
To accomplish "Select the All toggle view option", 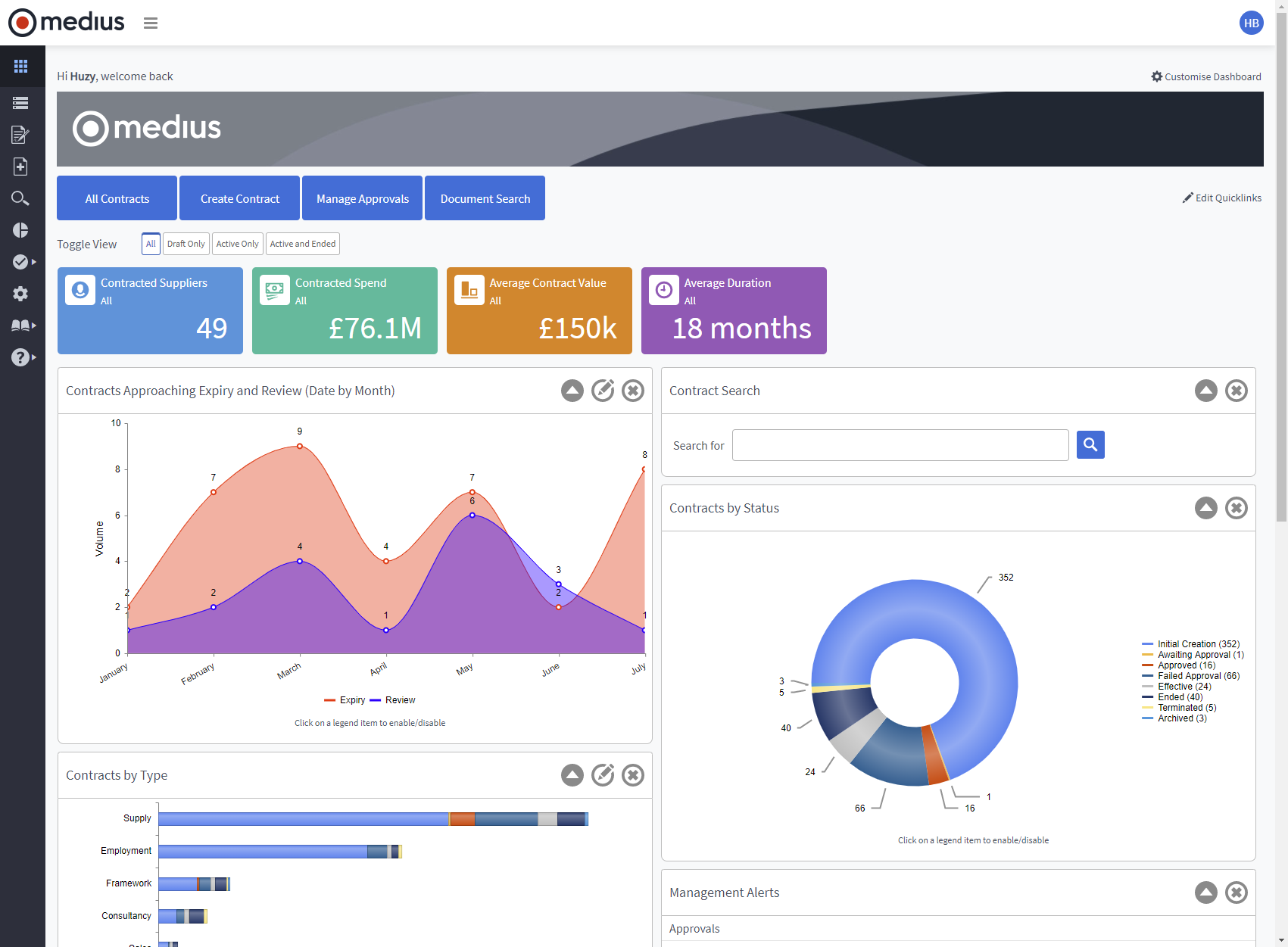I will 151,244.
